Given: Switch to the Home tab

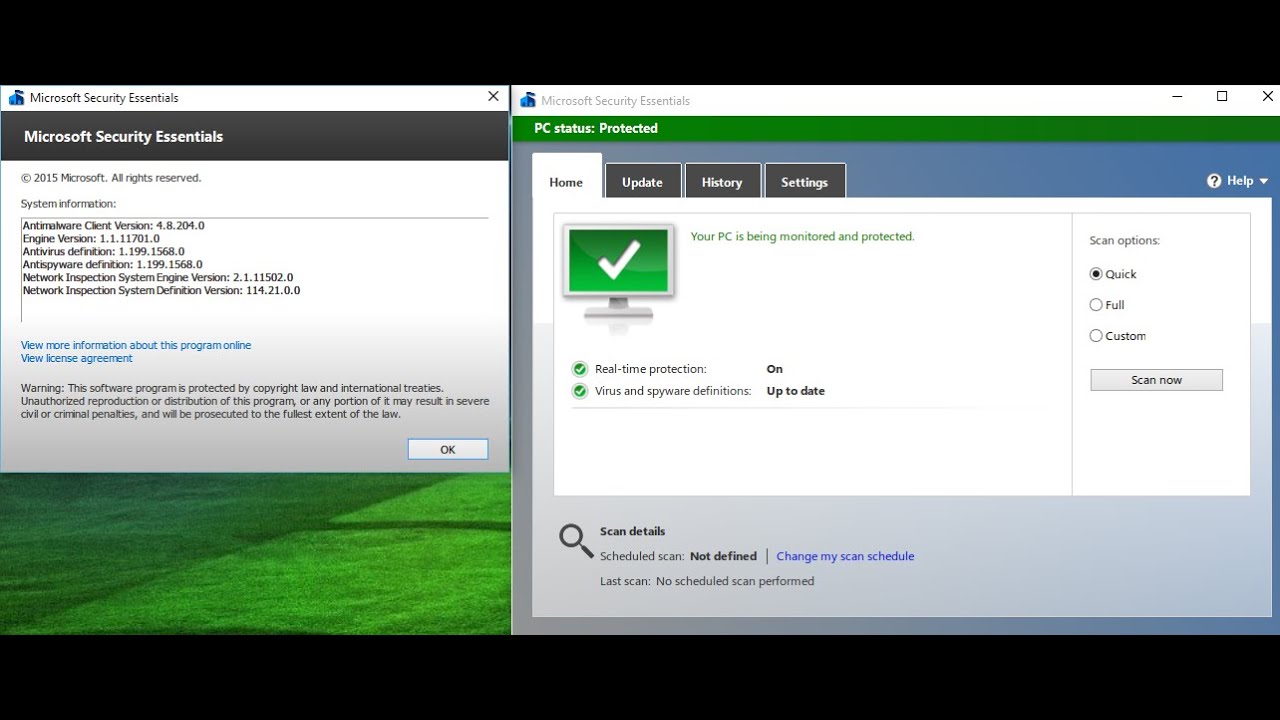Looking at the screenshot, I should point(566,182).
